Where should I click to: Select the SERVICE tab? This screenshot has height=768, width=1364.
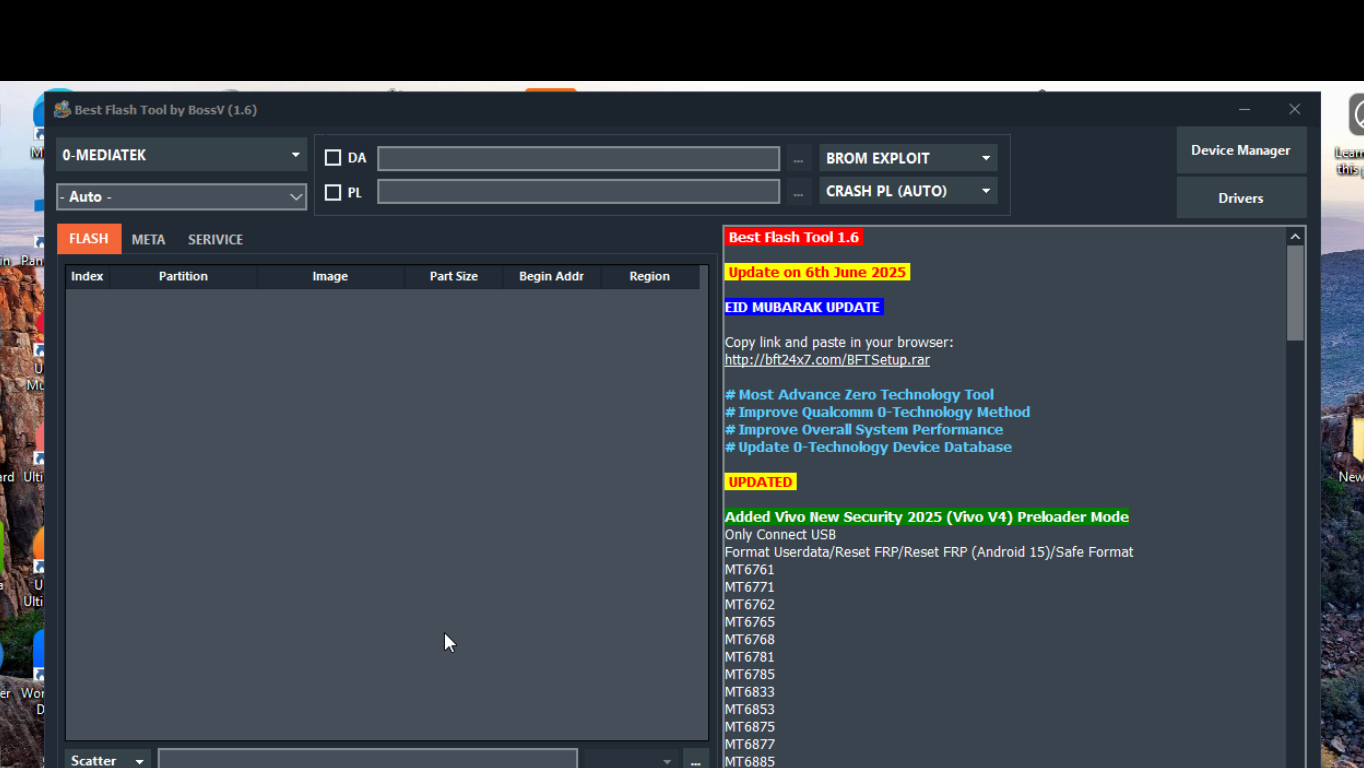[x=215, y=240]
